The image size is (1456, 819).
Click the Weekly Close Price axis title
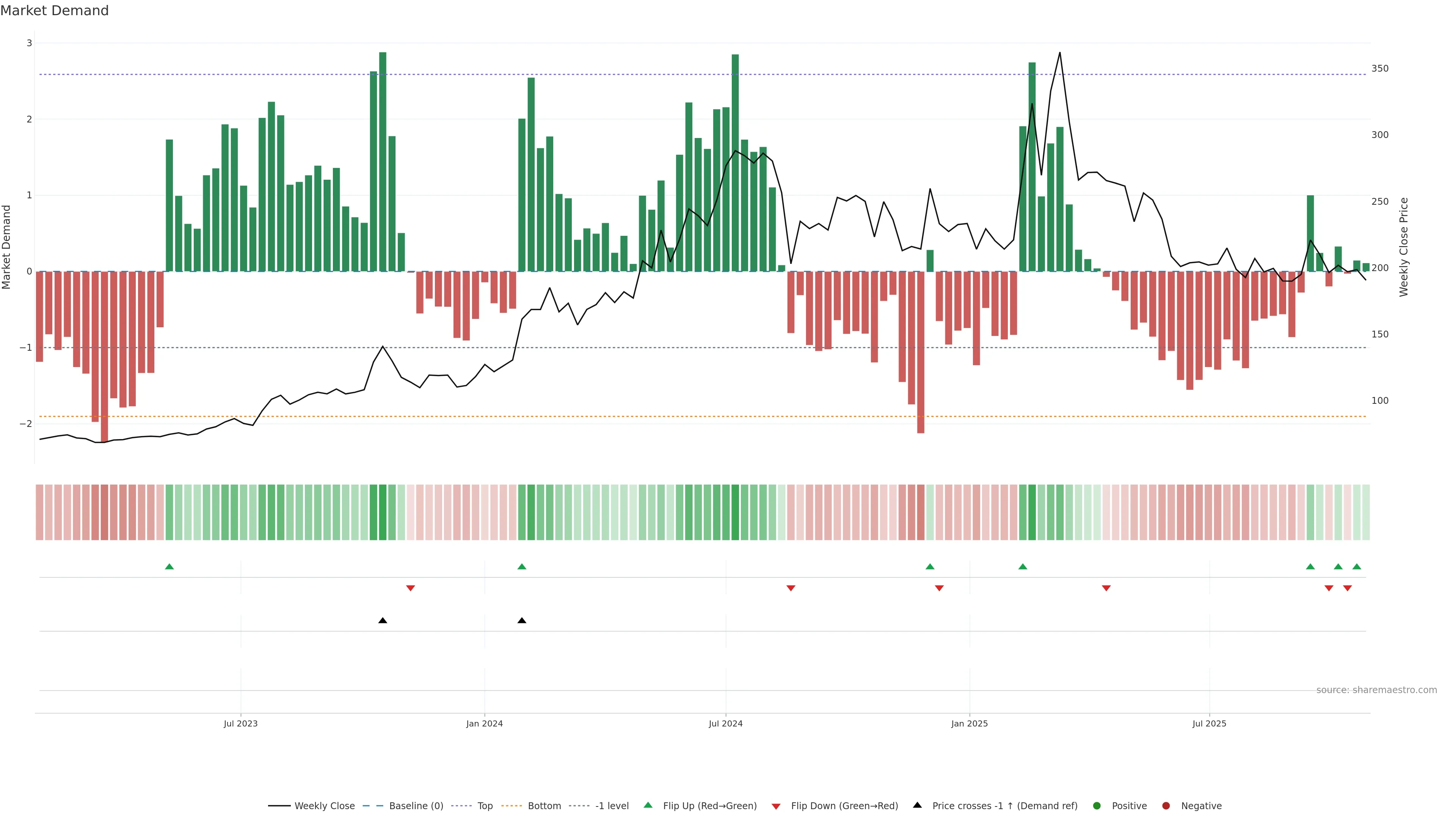pyautogui.click(x=1403, y=247)
